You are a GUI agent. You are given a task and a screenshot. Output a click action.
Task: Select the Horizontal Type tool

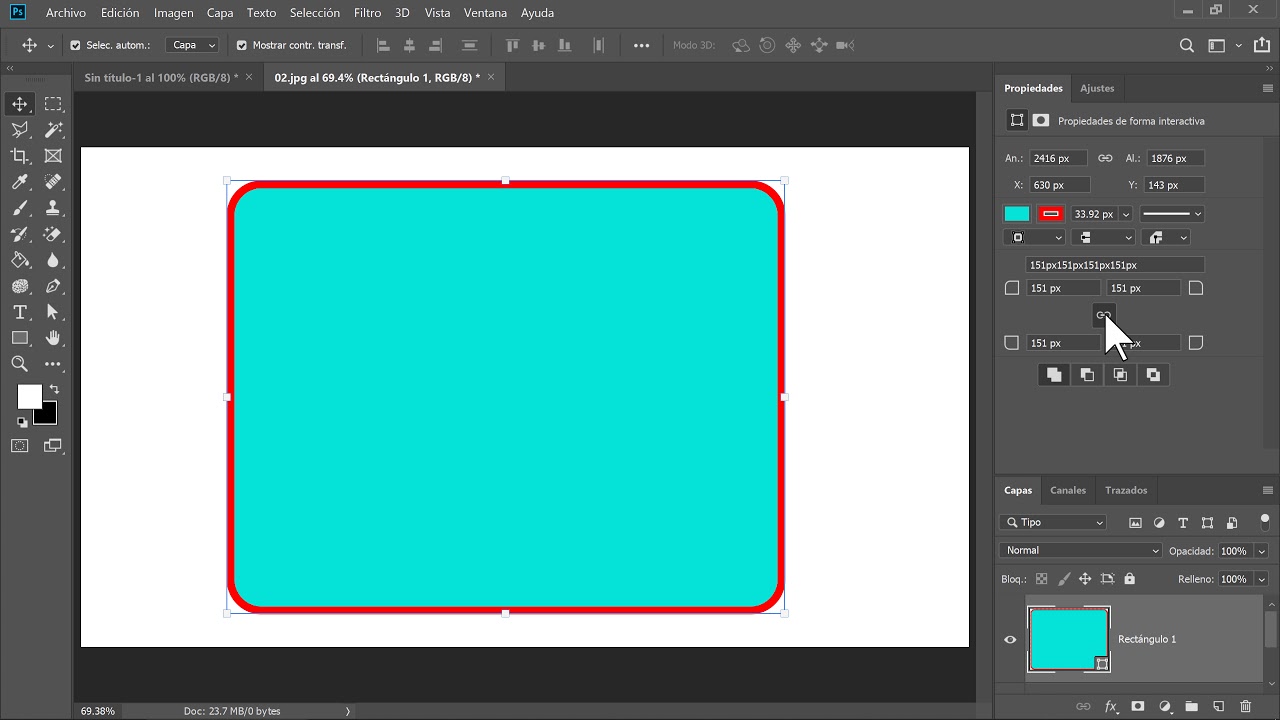(20, 312)
